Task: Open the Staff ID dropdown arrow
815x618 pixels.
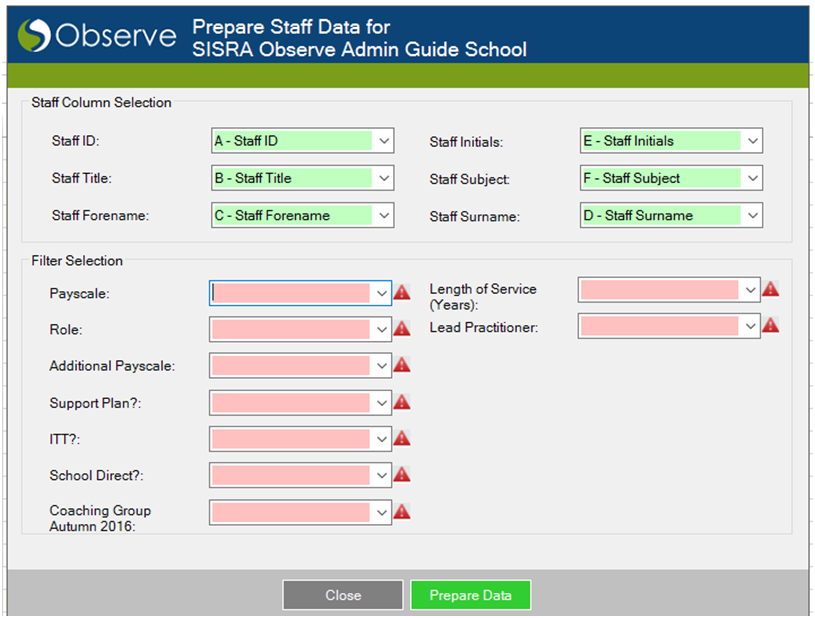Action: click(x=384, y=141)
